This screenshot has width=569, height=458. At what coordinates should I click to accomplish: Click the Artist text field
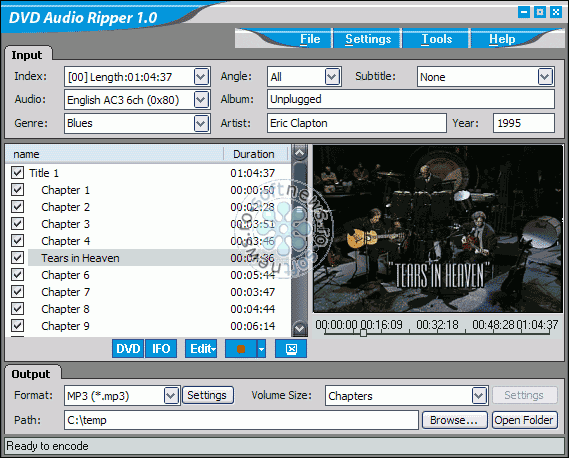pos(357,123)
